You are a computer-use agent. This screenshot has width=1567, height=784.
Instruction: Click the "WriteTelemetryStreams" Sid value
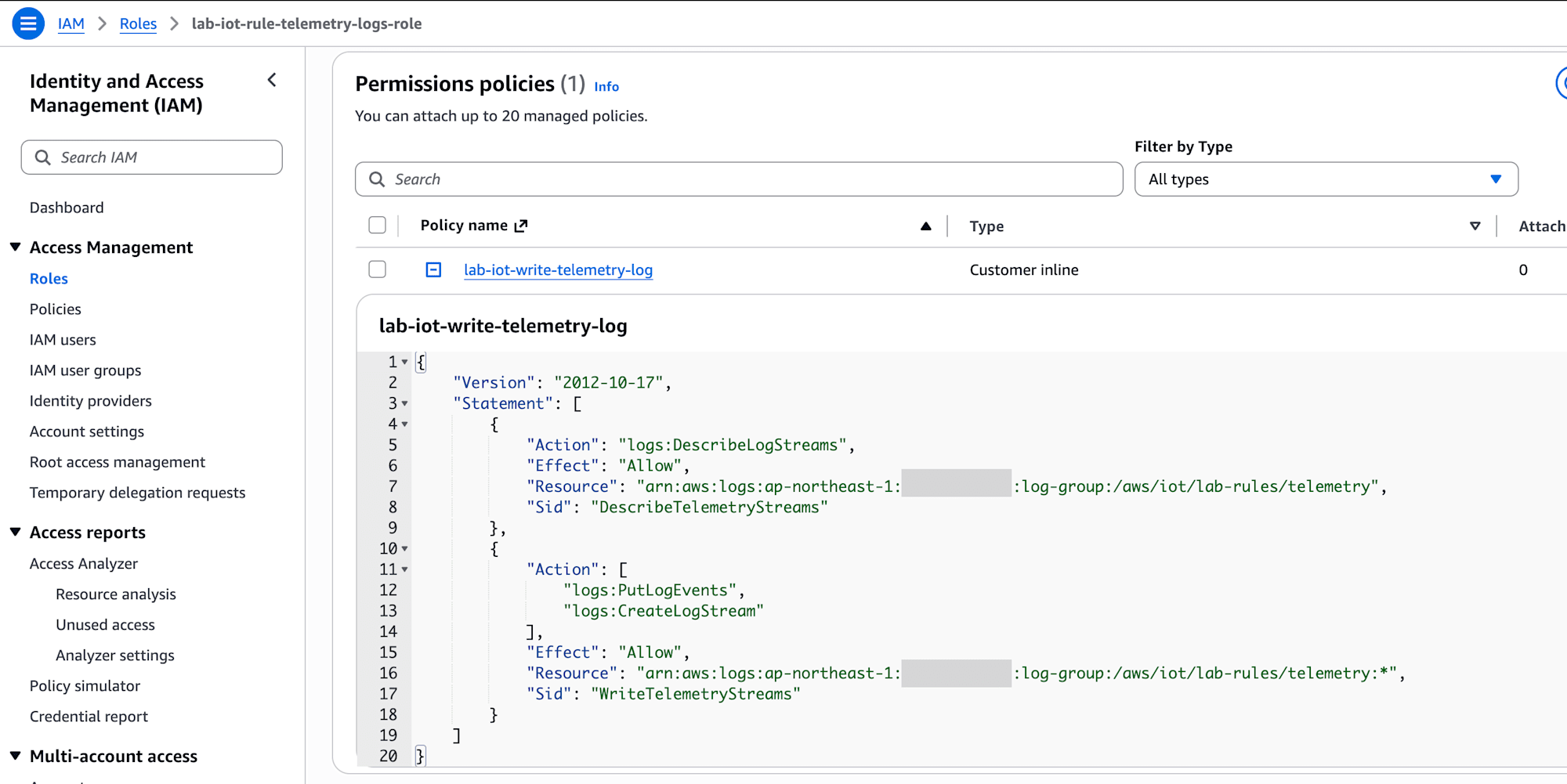(696, 694)
